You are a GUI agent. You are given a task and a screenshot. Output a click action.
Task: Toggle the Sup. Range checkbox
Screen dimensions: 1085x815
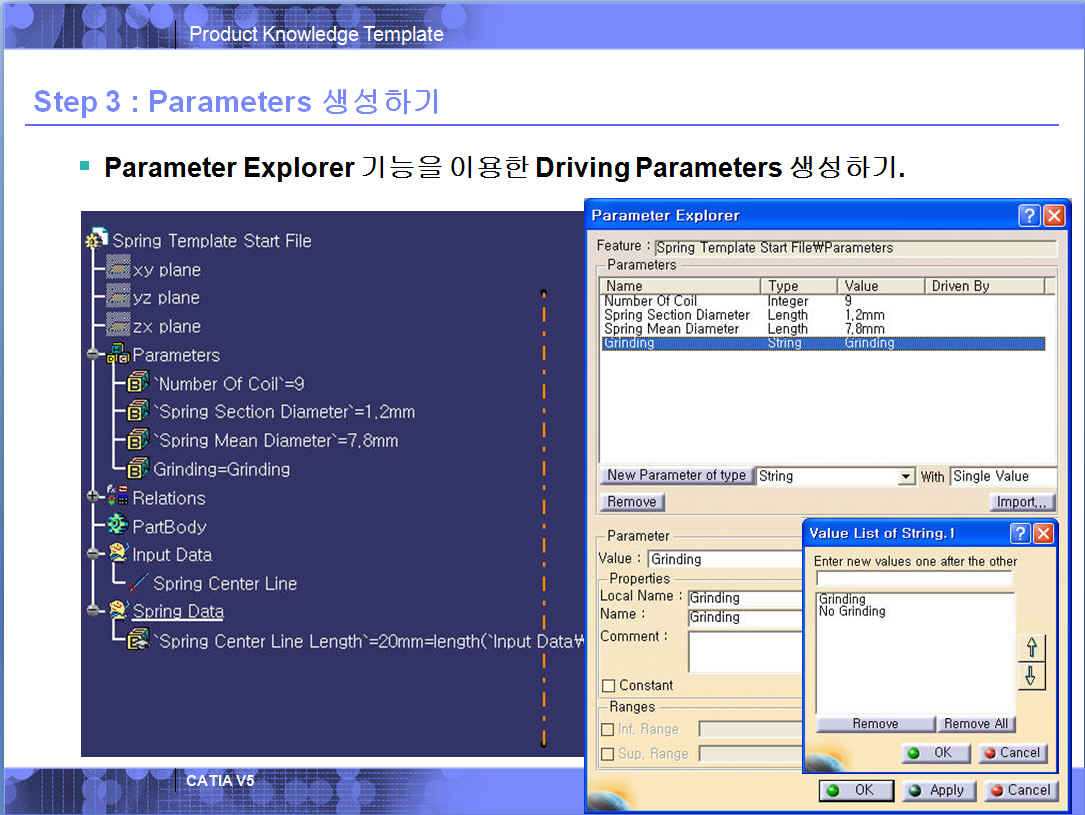coord(608,753)
